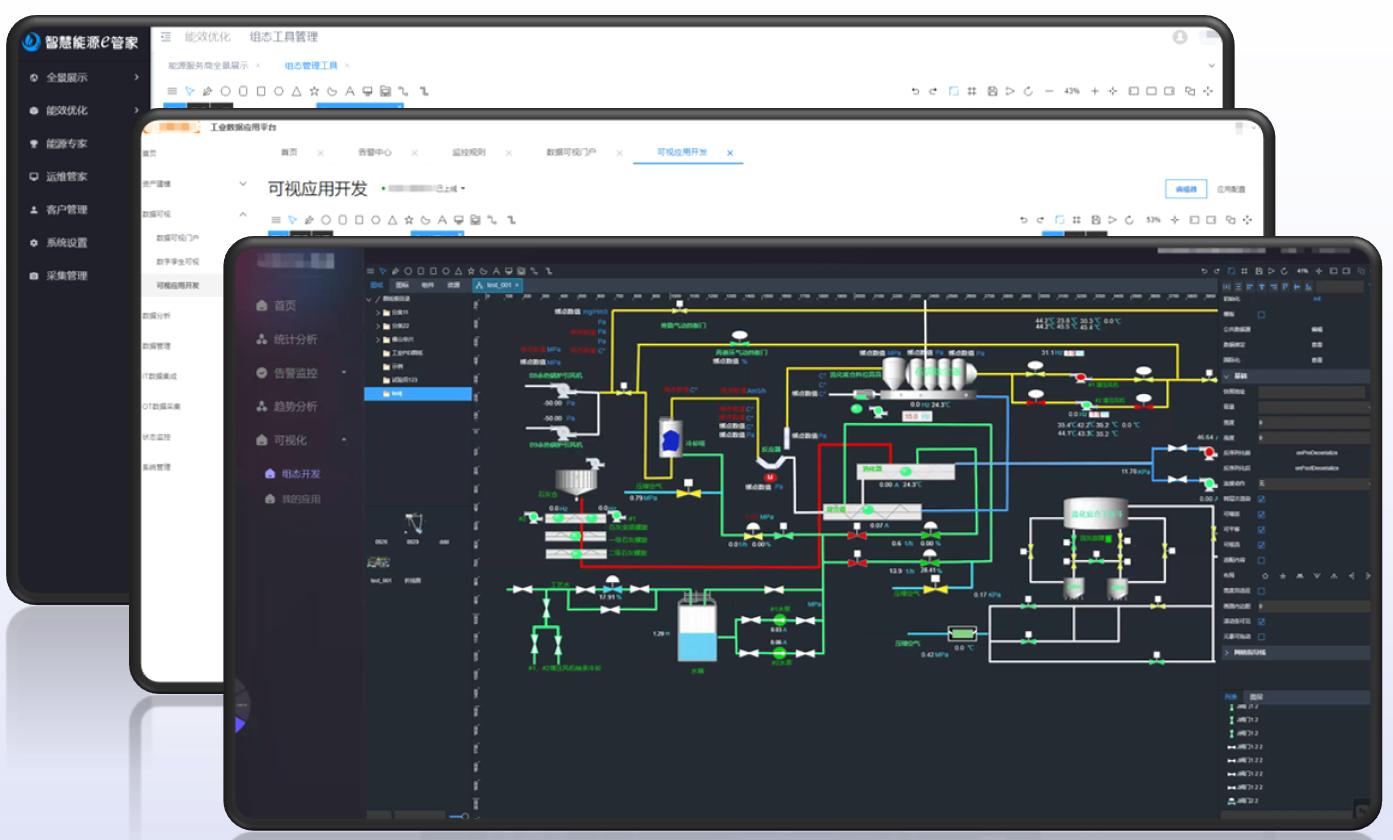Toggle the 滚动条可见 checkbox
The width and height of the screenshot is (1393, 840).
(x=1262, y=621)
